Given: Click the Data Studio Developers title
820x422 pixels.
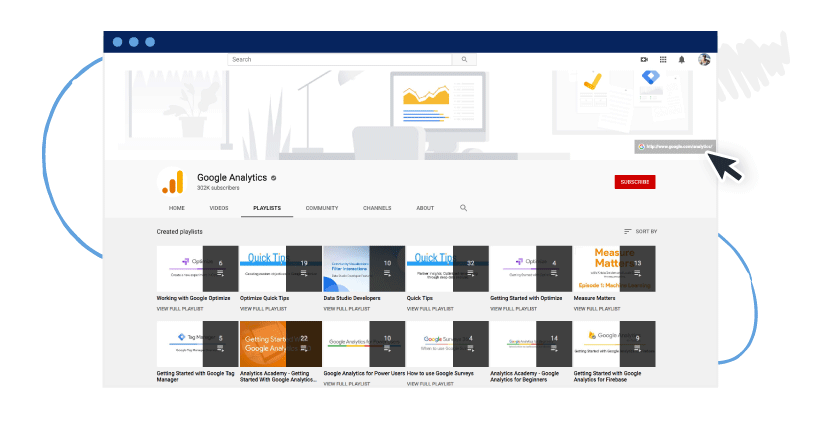Looking at the screenshot, I should [x=352, y=298].
